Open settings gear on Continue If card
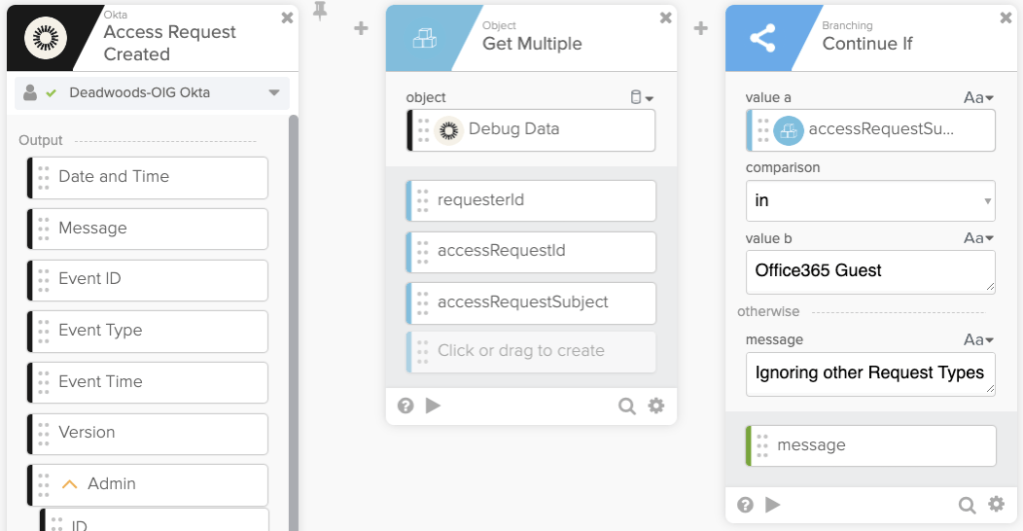The height and width of the screenshot is (531, 1023). [996, 504]
